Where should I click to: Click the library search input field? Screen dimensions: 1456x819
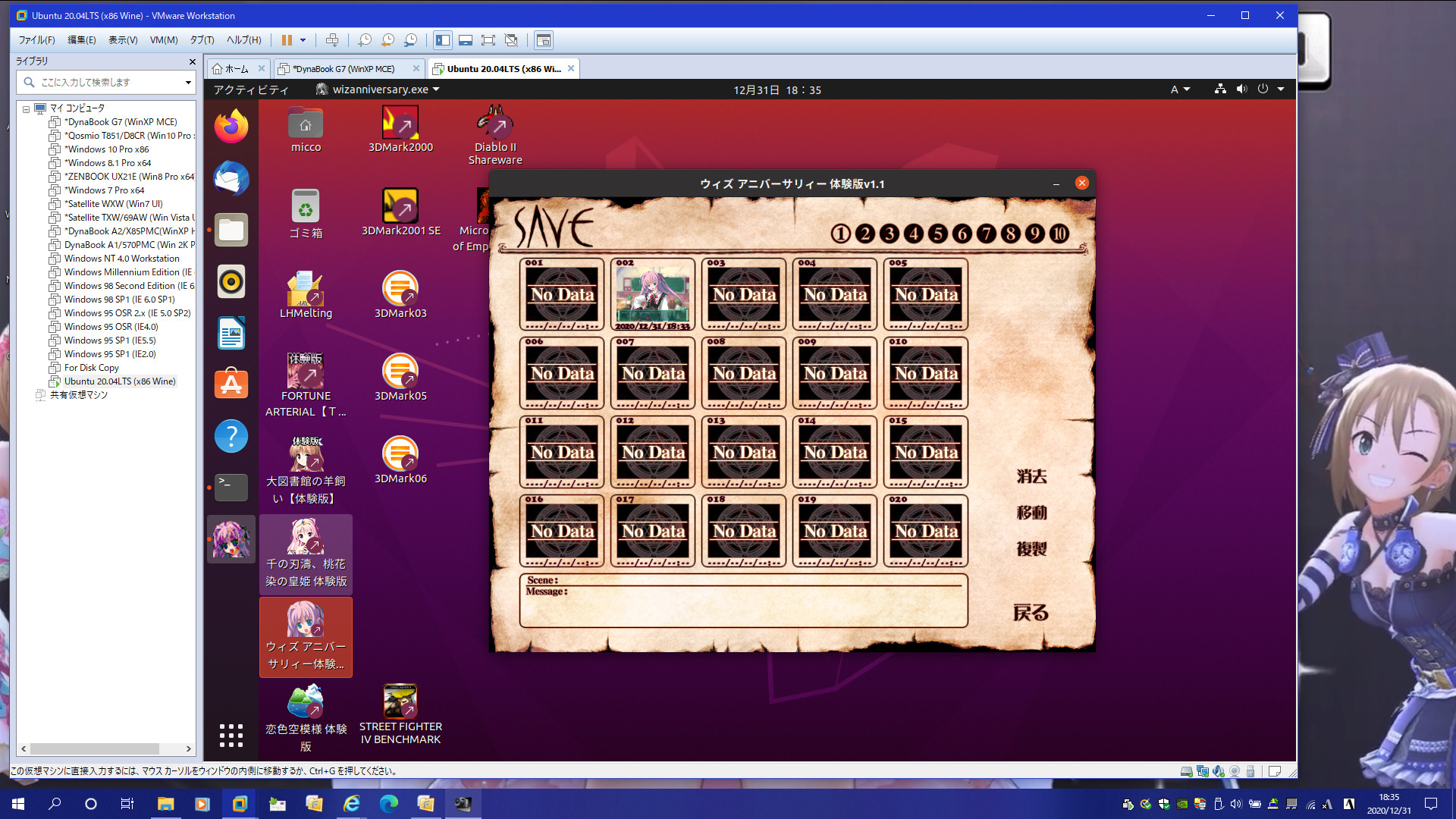point(106,82)
